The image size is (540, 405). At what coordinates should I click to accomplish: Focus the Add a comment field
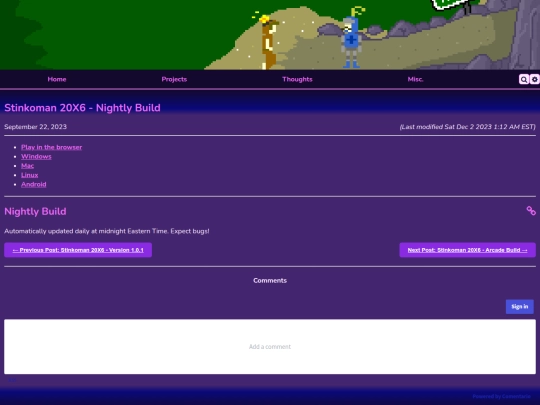click(270, 346)
